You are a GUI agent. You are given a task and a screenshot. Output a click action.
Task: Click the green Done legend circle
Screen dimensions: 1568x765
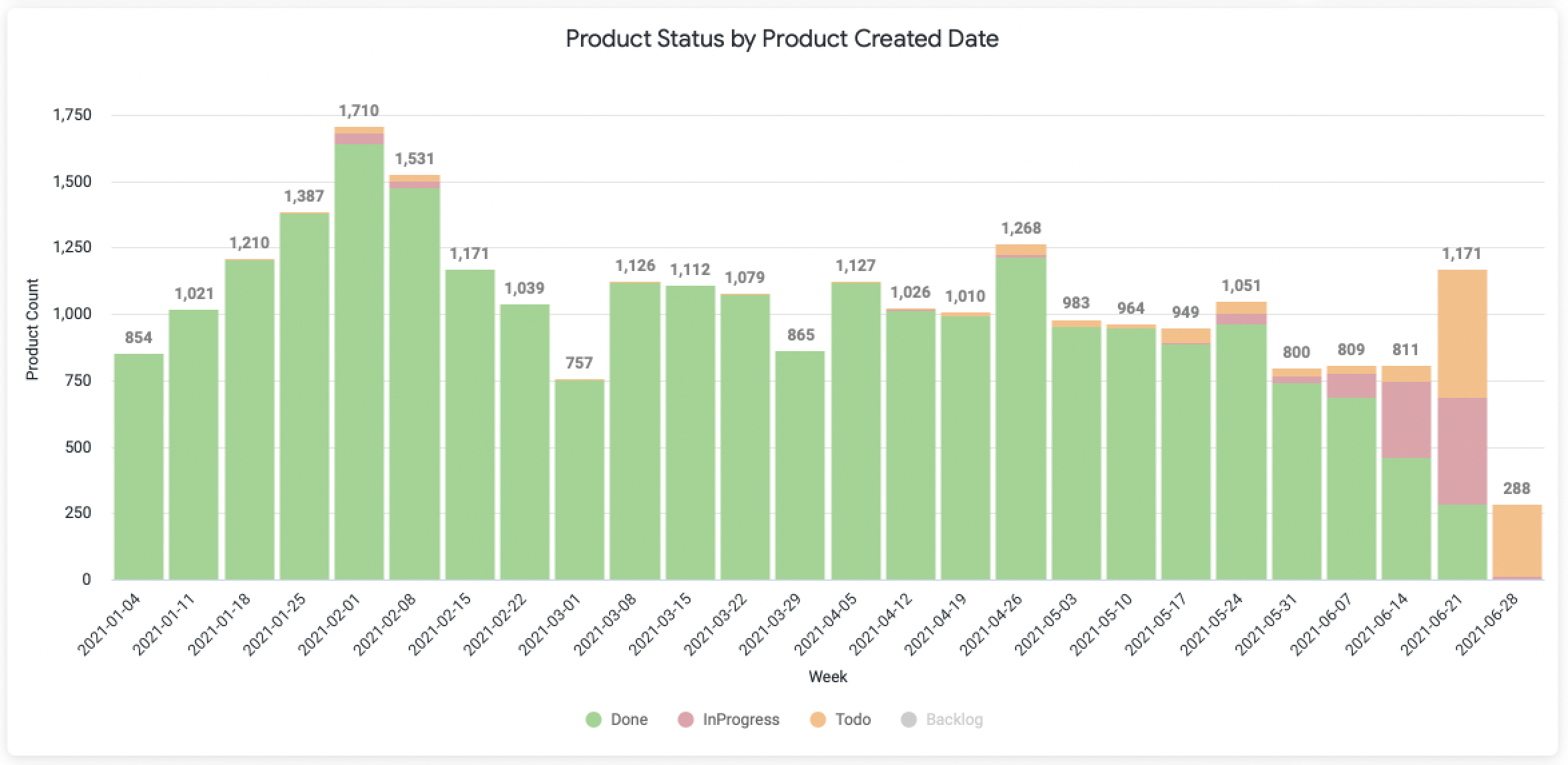pos(593,720)
